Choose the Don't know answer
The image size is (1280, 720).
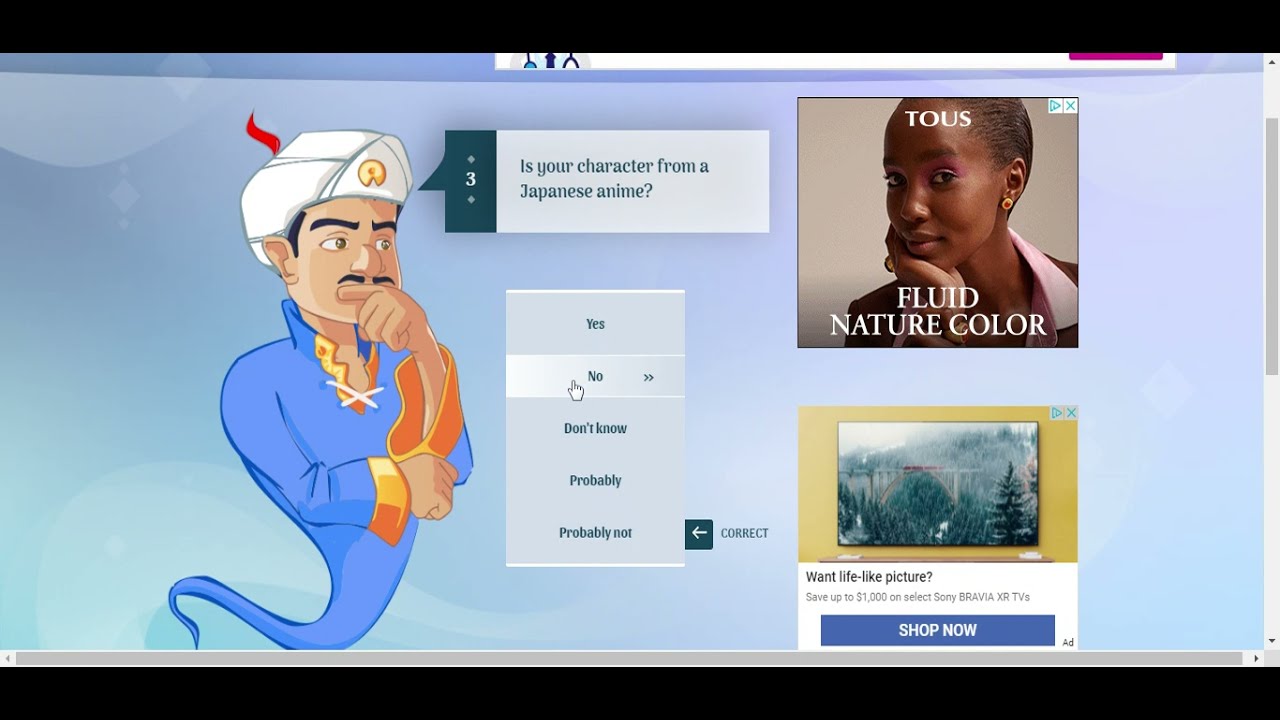(x=595, y=428)
